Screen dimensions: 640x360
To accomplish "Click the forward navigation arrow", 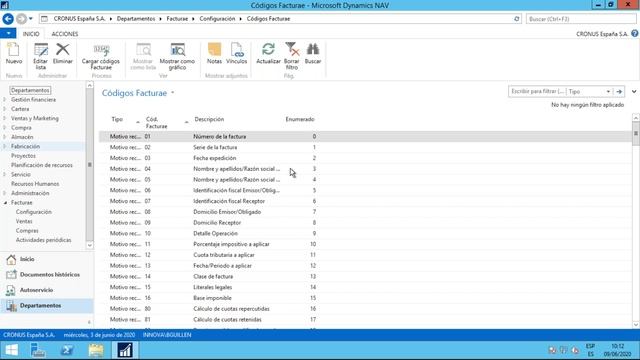I will pos(21,19).
